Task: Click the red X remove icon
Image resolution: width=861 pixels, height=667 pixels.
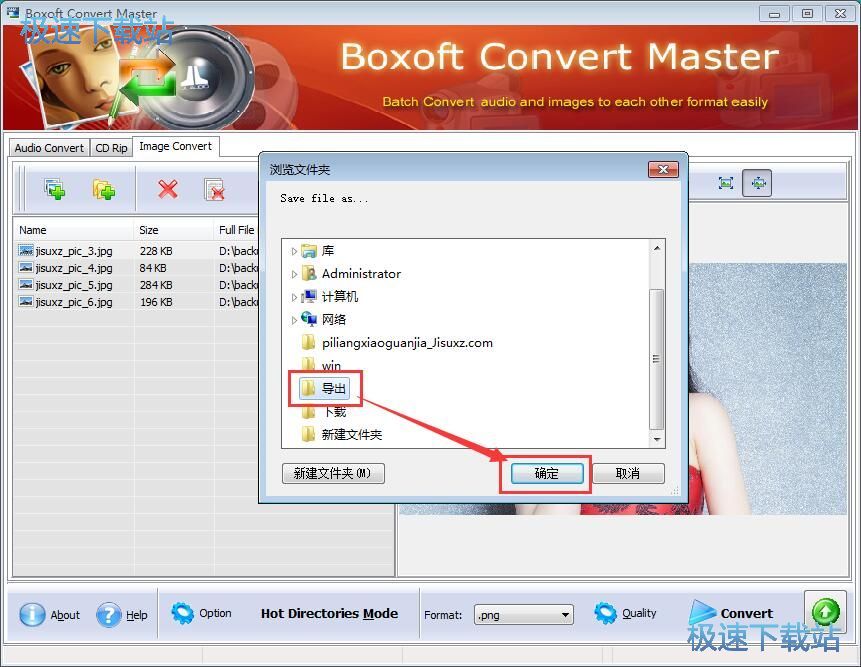Action: pyautogui.click(x=167, y=189)
